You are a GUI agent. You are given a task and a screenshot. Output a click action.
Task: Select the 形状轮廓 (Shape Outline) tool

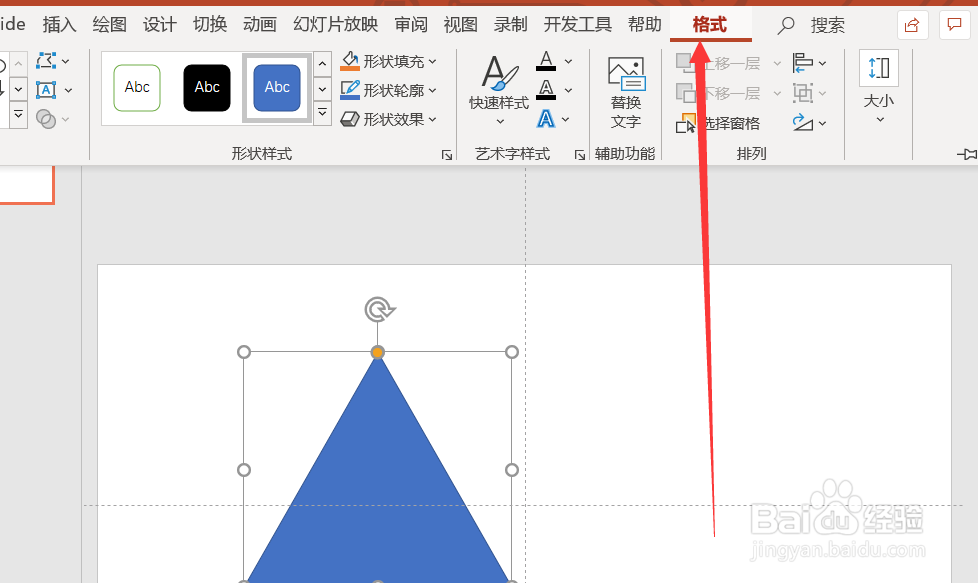tap(383, 89)
